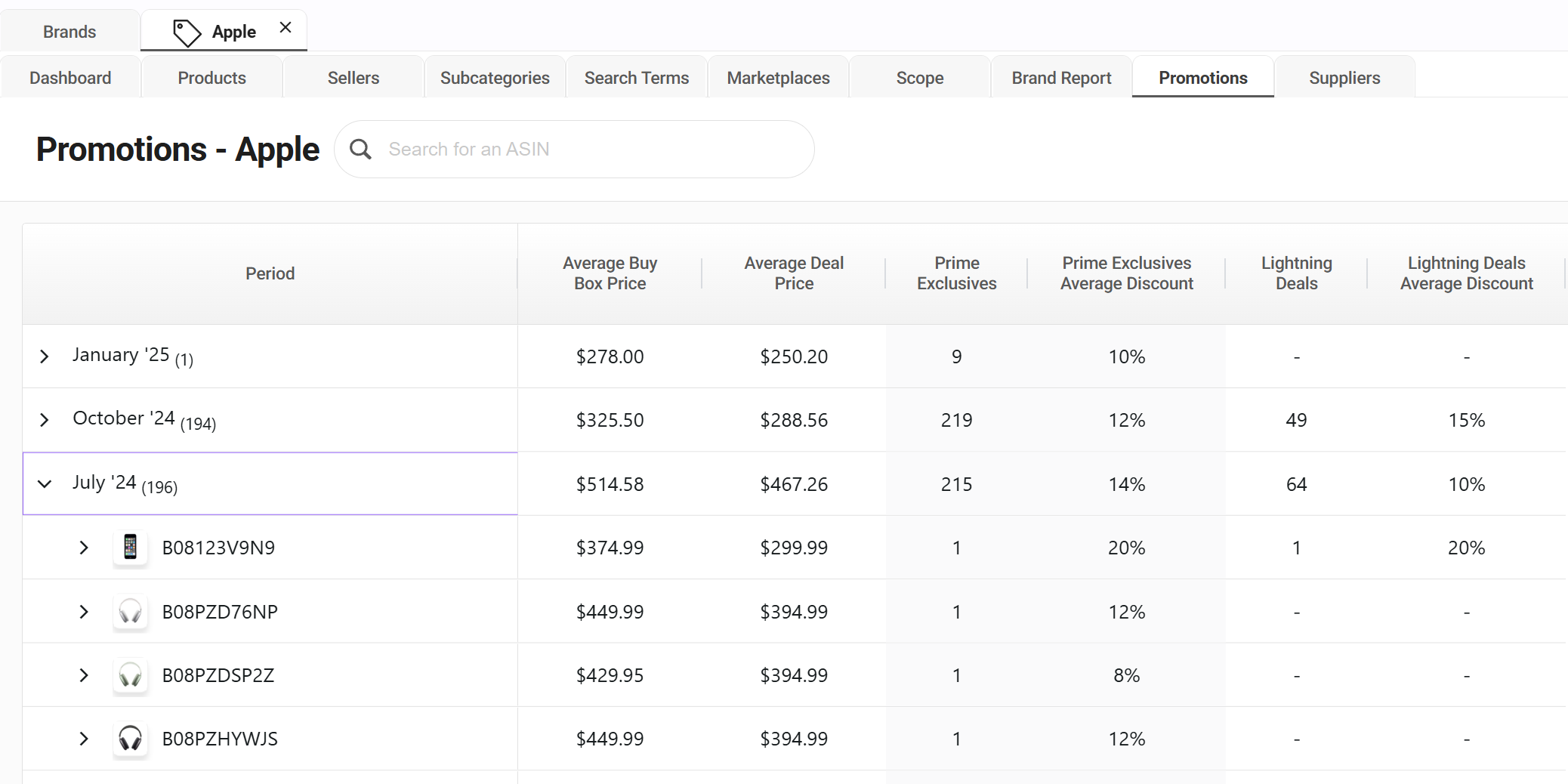1568x784 pixels.
Task: Focus the Search for an ASIN field
Action: click(x=574, y=150)
